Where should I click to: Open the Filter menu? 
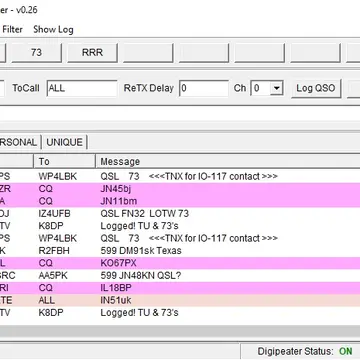coord(12,29)
